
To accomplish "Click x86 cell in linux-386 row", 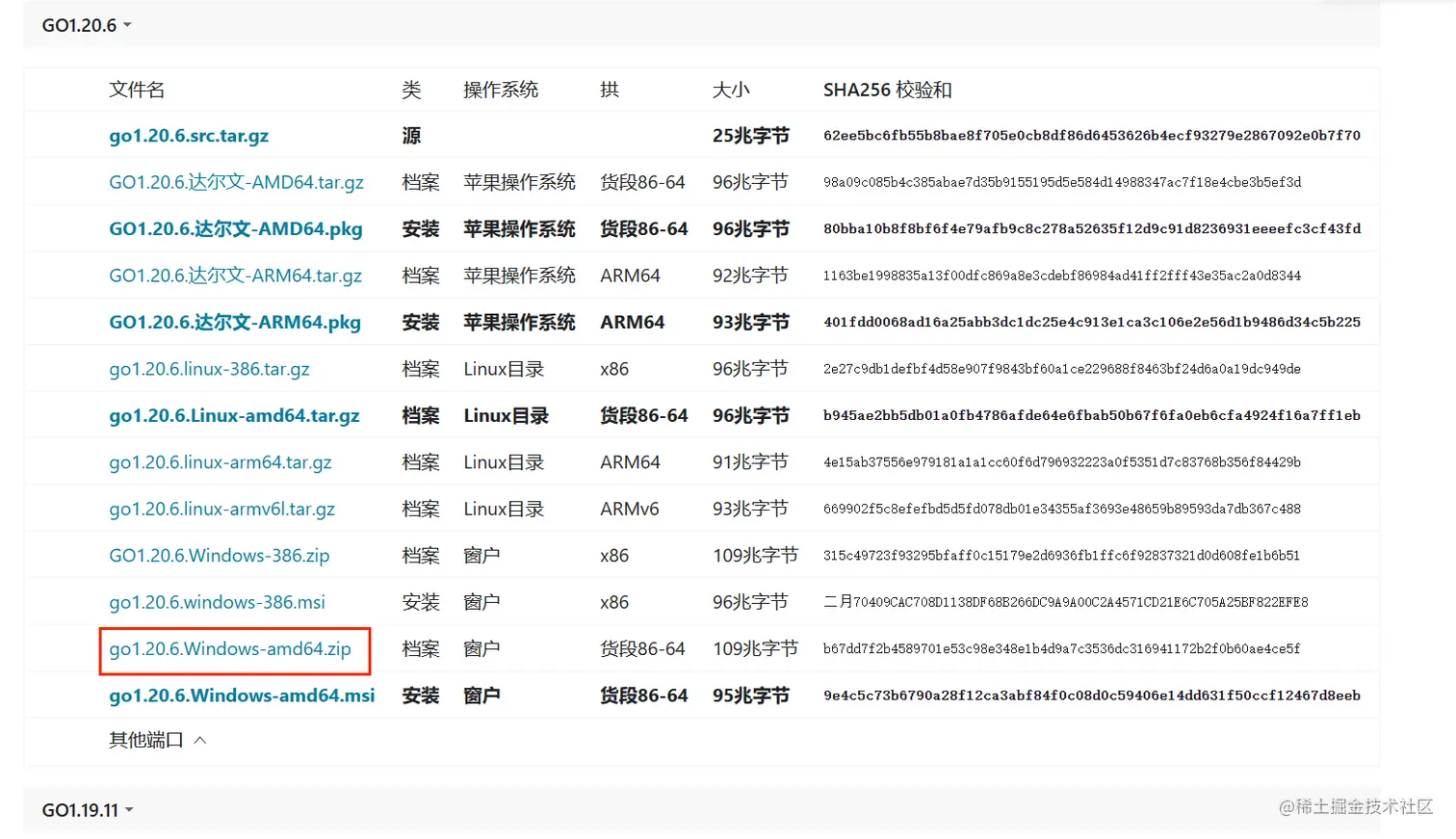I will point(614,369).
